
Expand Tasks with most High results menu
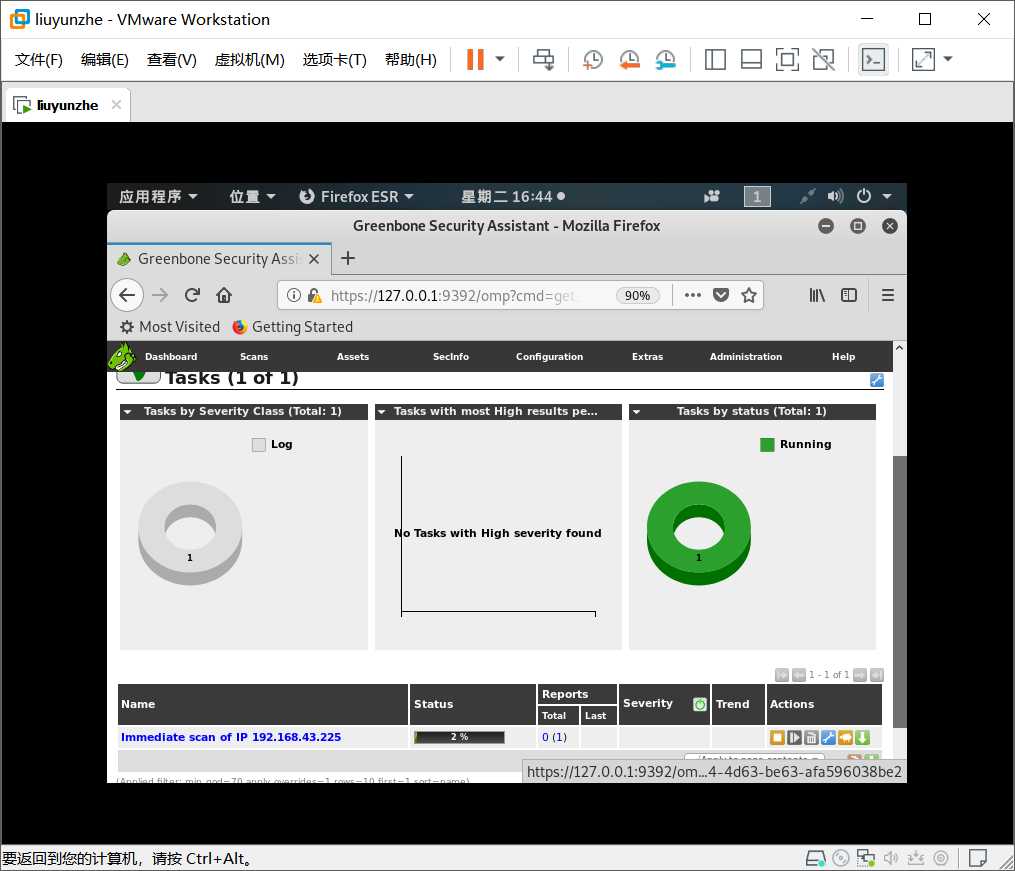(x=382, y=412)
